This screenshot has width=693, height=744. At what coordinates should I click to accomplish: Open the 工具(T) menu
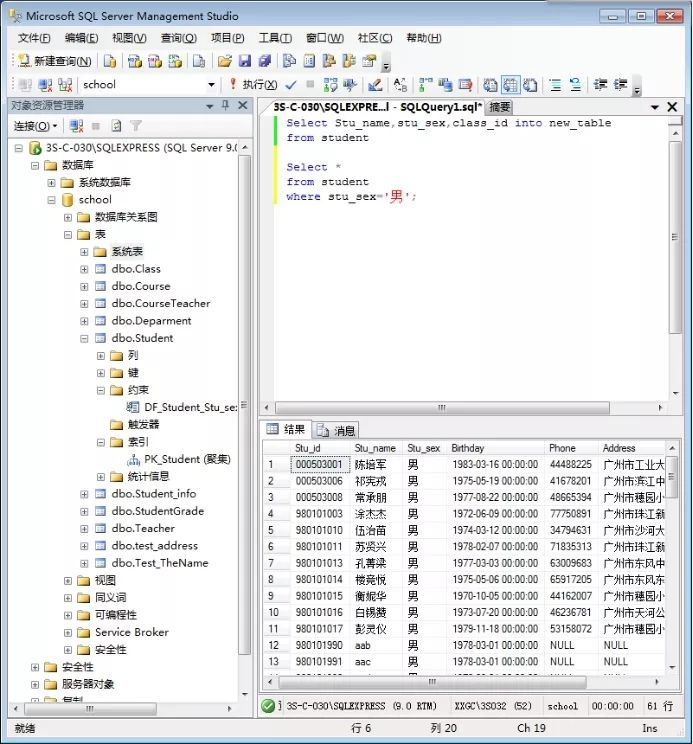click(x=275, y=38)
